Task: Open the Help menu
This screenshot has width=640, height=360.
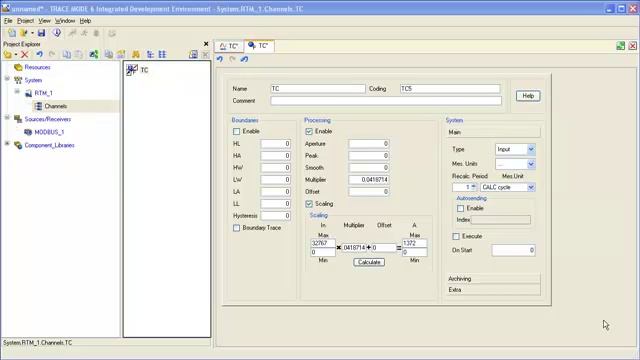Action: tap(85, 21)
